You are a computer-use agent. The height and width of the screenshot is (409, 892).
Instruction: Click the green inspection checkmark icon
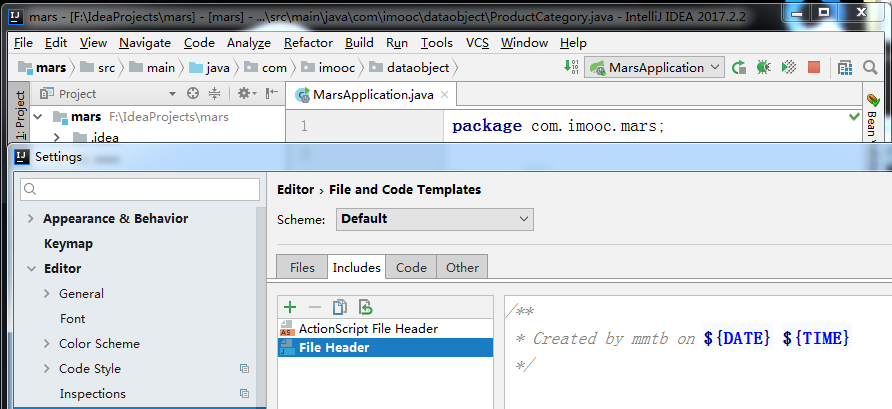(x=854, y=117)
